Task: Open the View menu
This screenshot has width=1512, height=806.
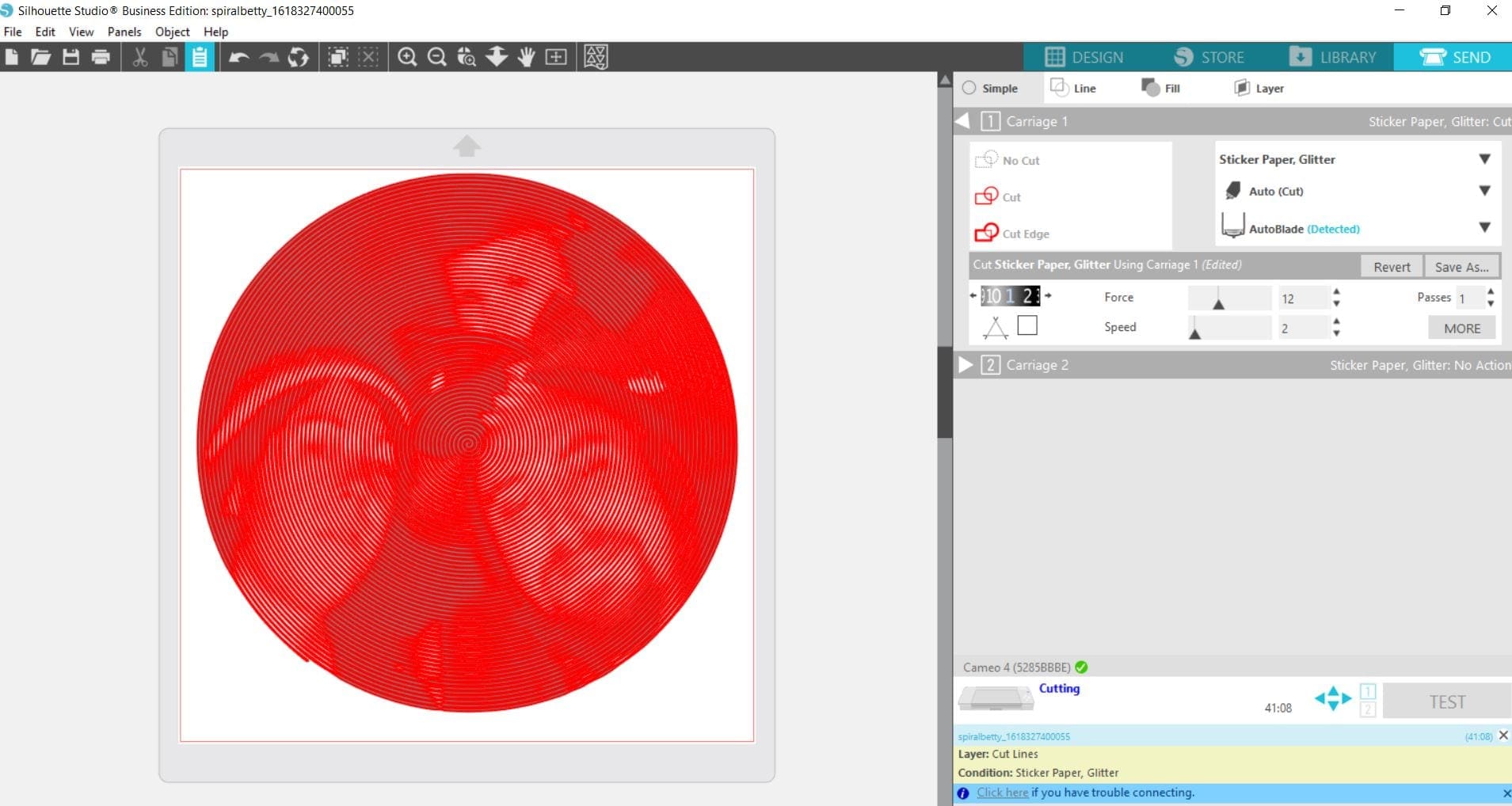Action: 81,32
